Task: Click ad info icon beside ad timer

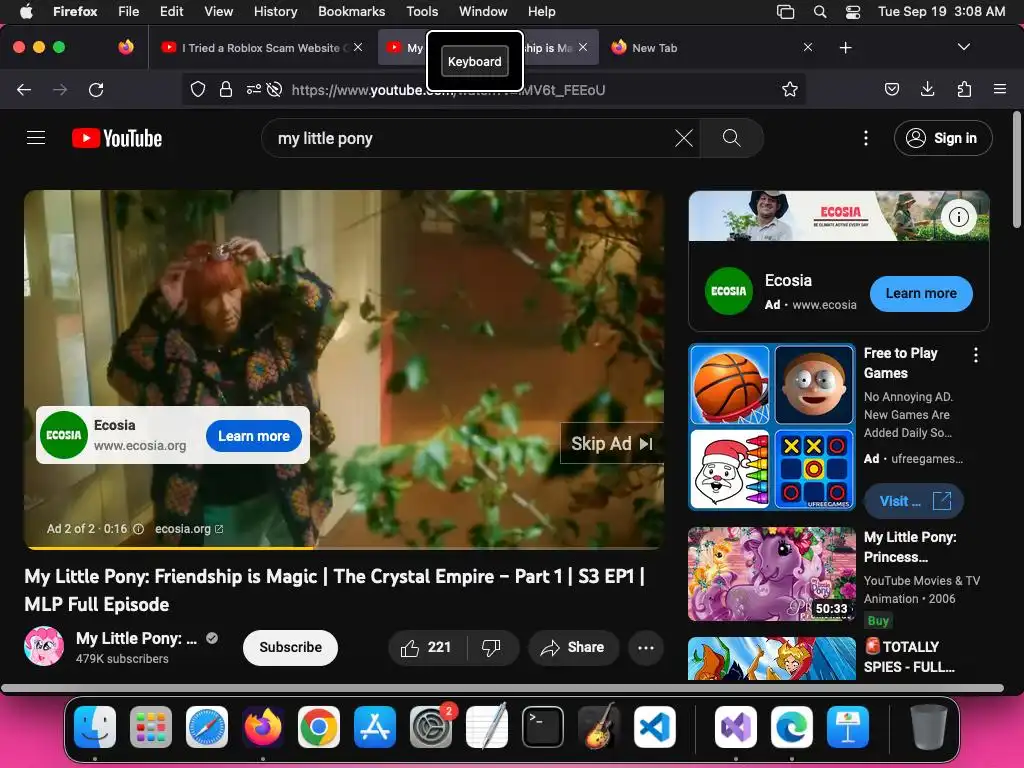Action: tap(138, 529)
